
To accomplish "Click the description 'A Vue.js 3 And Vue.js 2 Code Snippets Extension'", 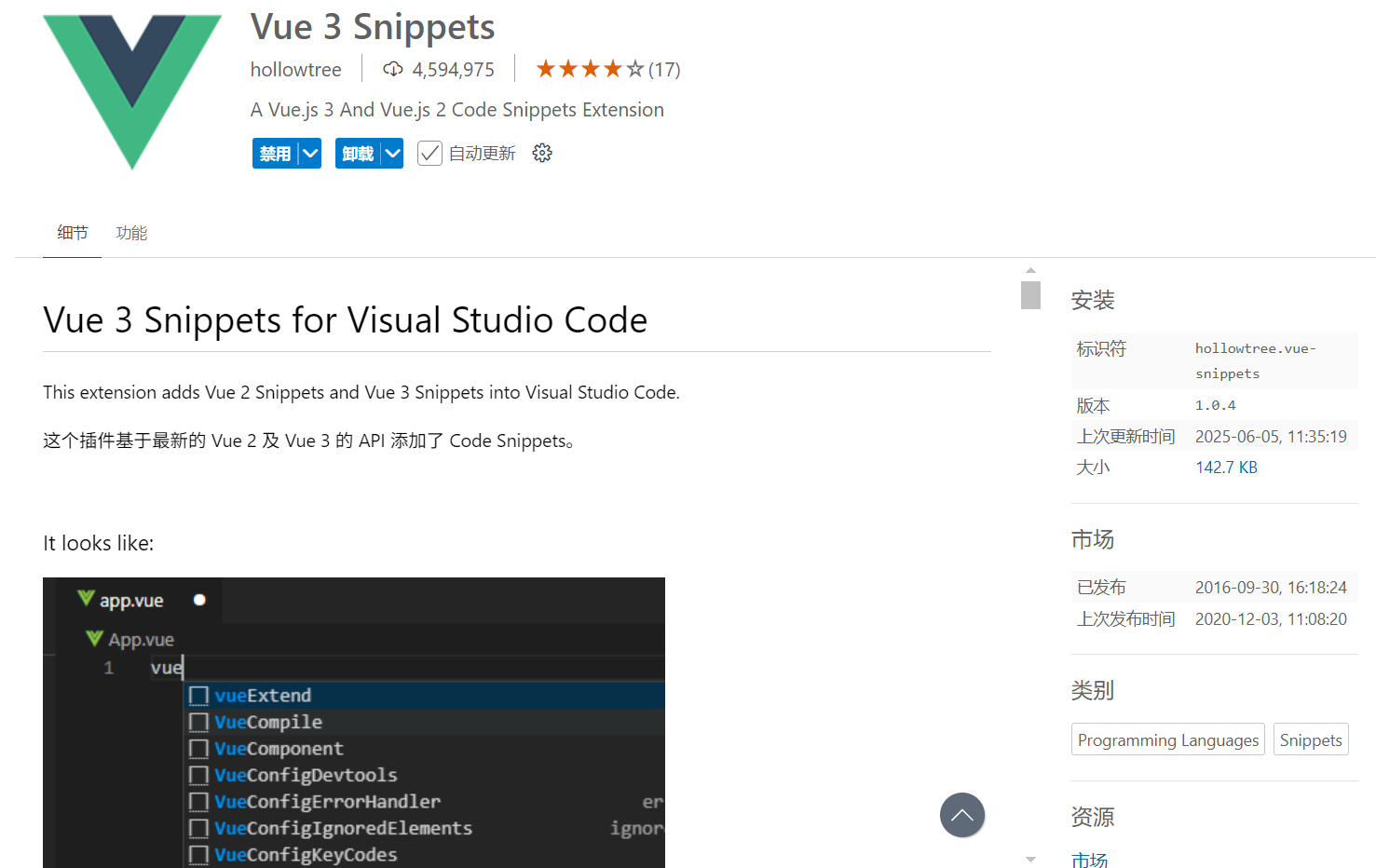I will click(x=457, y=110).
